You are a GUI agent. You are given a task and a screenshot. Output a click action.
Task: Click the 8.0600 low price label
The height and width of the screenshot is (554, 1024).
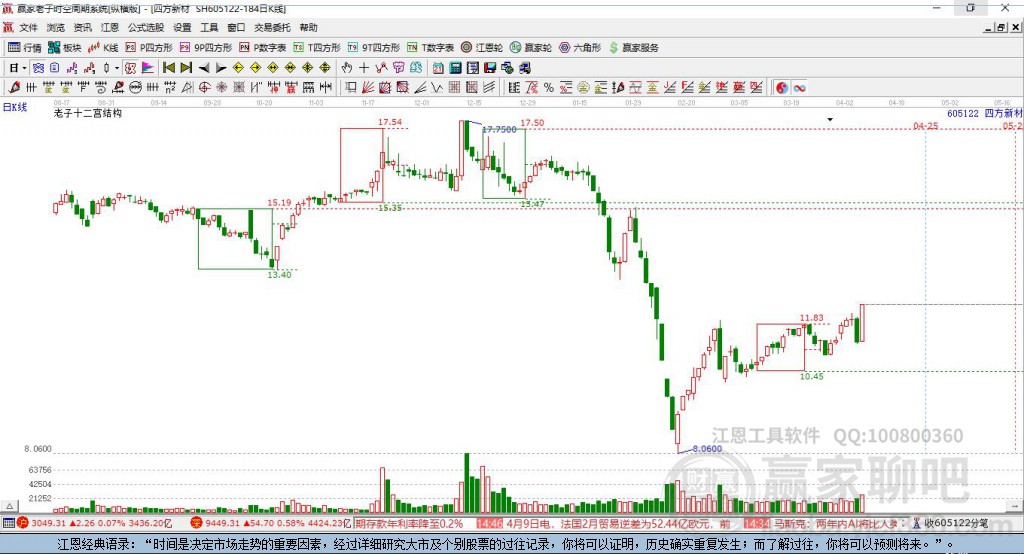pyautogui.click(x=707, y=449)
